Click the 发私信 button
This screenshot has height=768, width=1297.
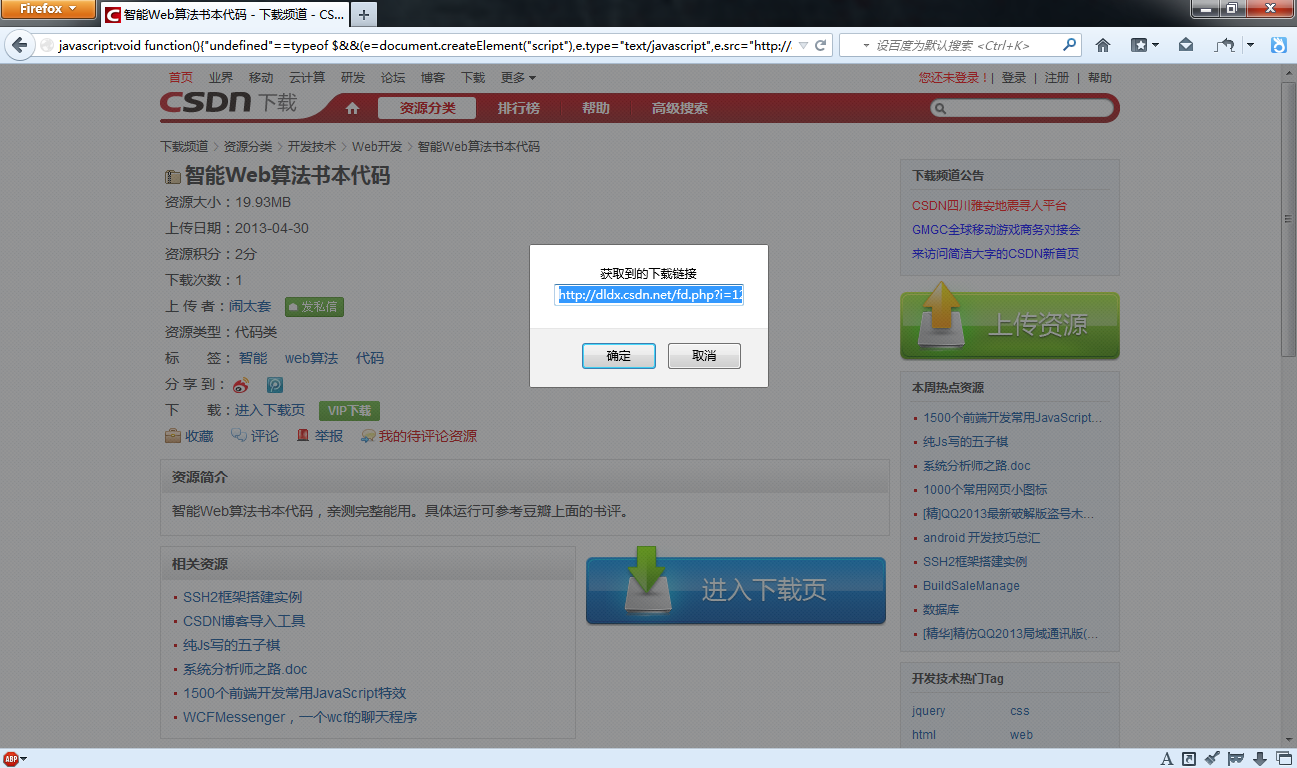click(x=314, y=307)
